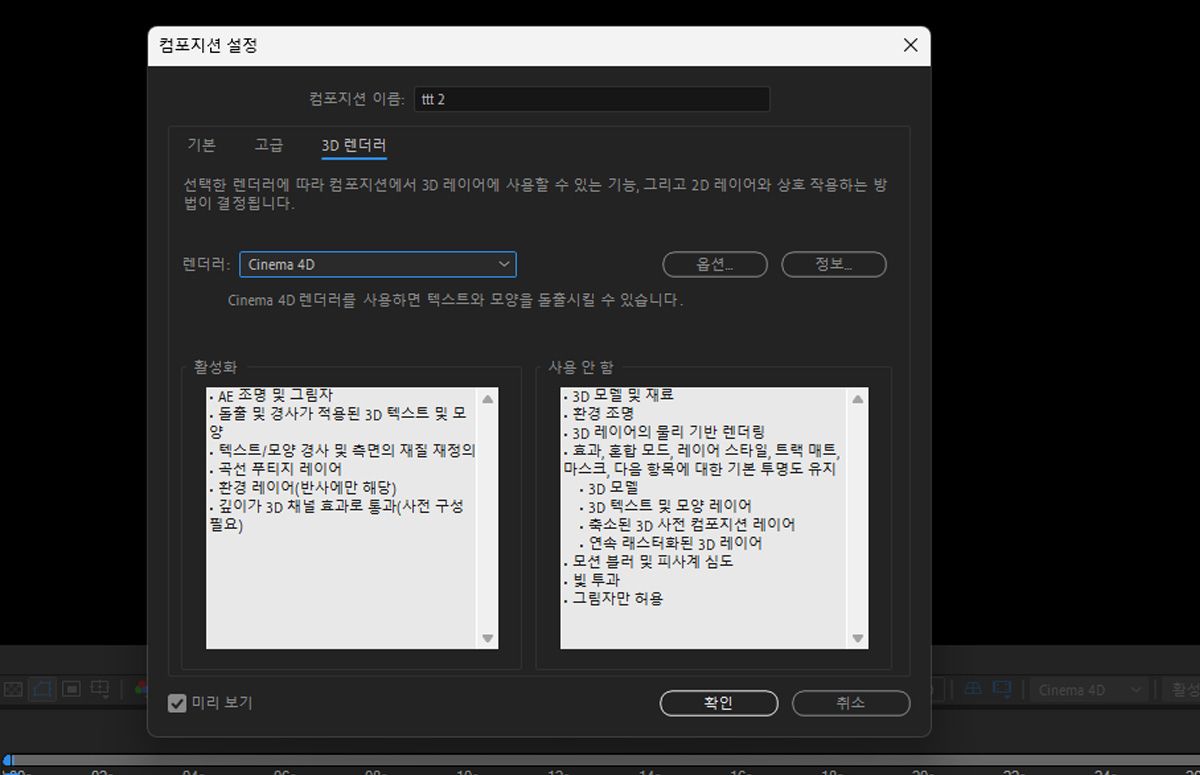Open the 렌더러 Cinema 4D dropdown
The image size is (1200, 775).
378,264
